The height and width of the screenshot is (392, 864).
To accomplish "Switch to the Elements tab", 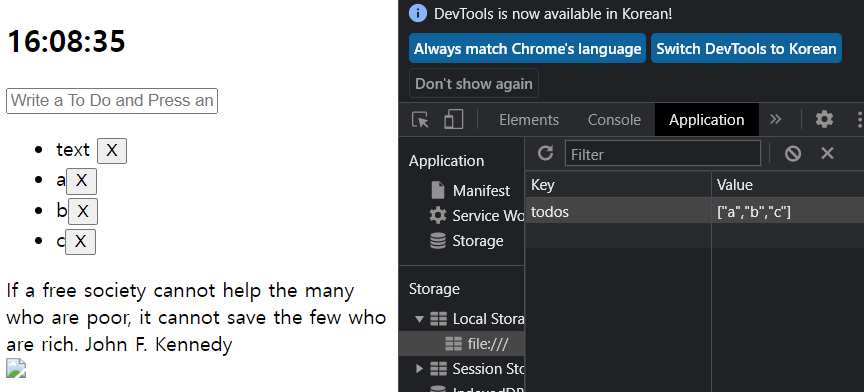I will [x=529, y=120].
